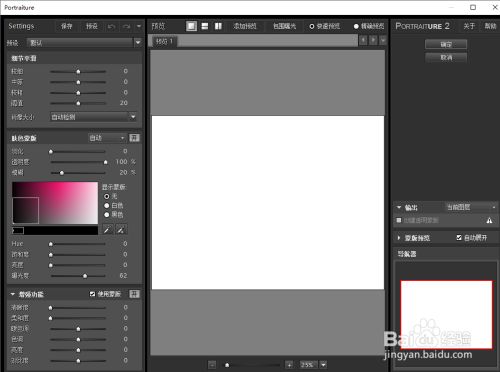Screen dimensions: 500x372
Task: Select the 预览 1 preview tab
Action: coord(164,41)
